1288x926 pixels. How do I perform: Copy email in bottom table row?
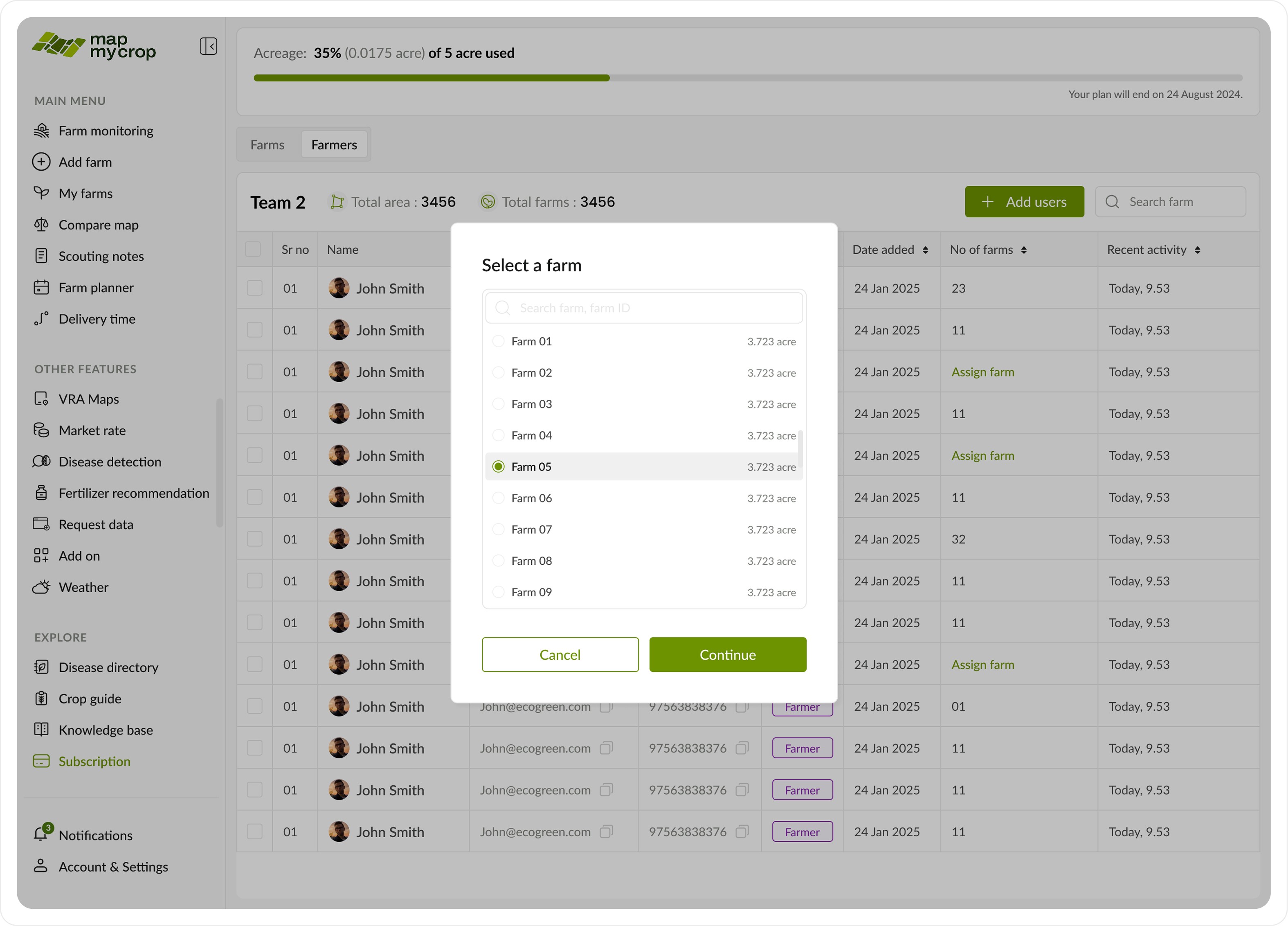pyautogui.click(x=606, y=832)
